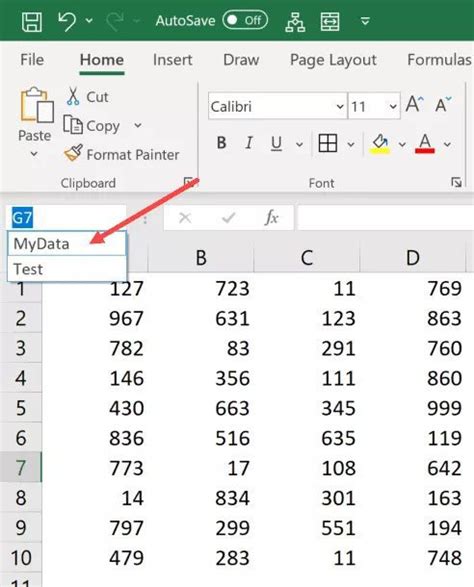Expand the Underline style arrow
This screenshot has width=474, height=587.
299,144
